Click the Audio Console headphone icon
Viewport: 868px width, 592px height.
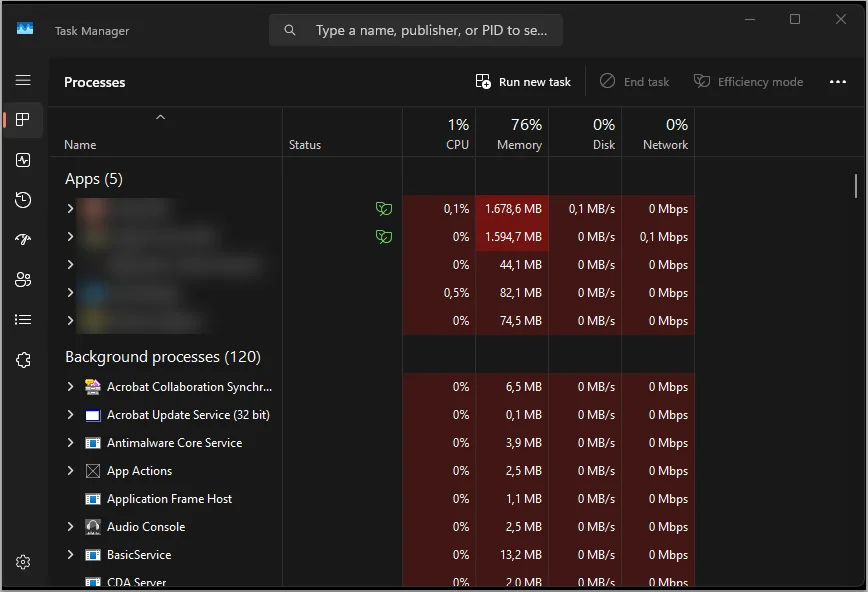(x=92, y=527)
